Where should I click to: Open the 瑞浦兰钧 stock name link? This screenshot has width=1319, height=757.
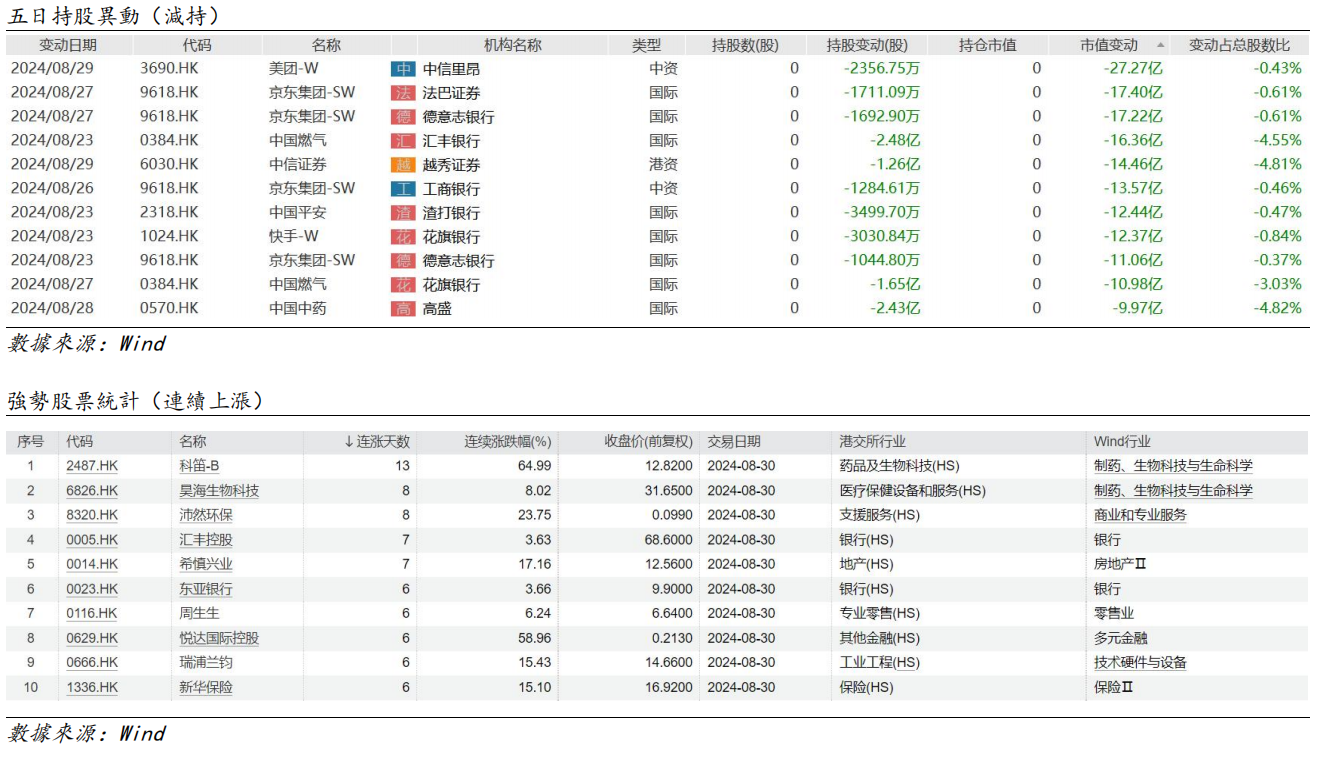[x=206, y=662]
